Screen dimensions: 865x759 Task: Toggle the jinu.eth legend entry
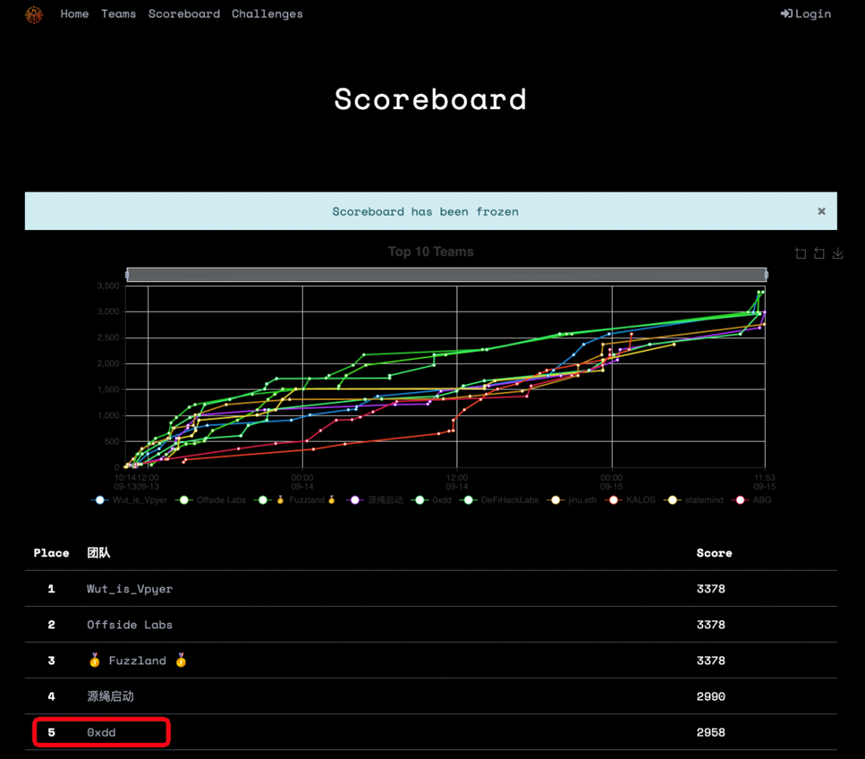[576, 500]
